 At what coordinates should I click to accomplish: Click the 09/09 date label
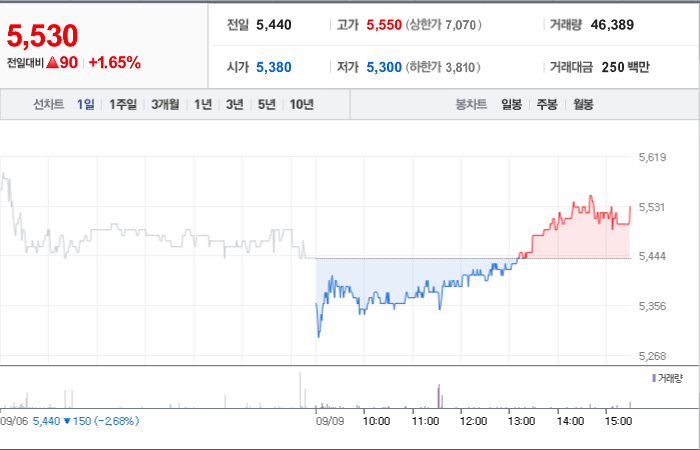tap(330, 421)
